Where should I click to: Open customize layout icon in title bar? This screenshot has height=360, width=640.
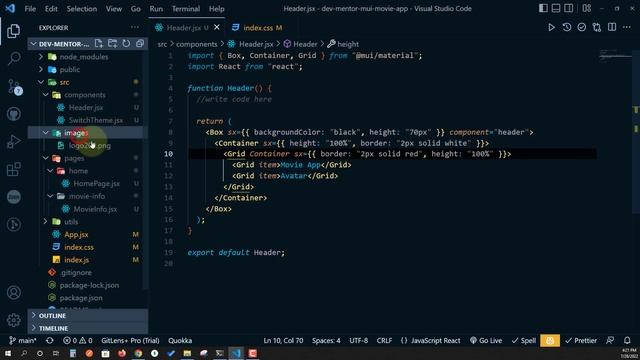[587, 8]
